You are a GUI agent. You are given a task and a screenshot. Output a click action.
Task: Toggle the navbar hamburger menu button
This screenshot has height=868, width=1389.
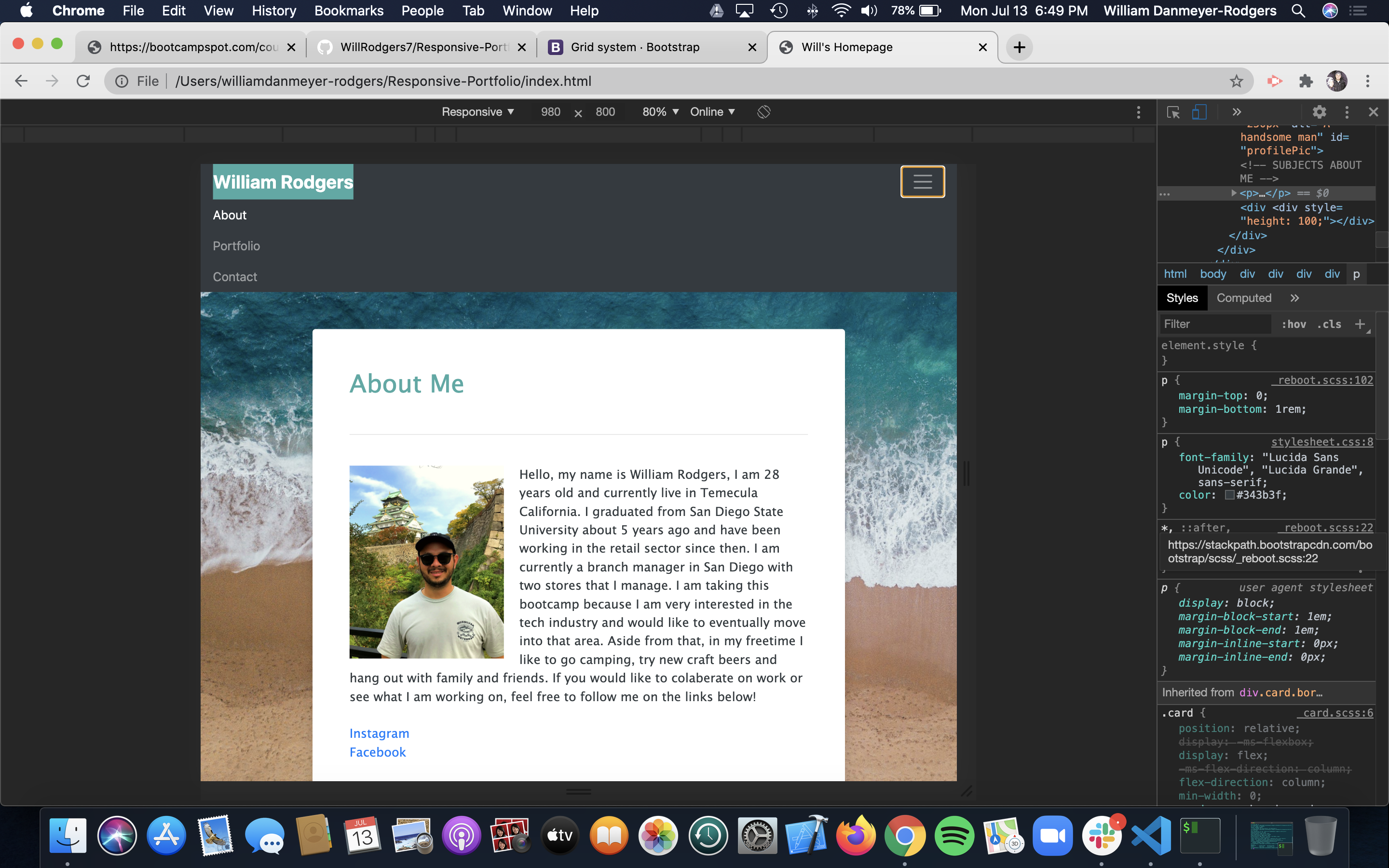click(922, 181)
